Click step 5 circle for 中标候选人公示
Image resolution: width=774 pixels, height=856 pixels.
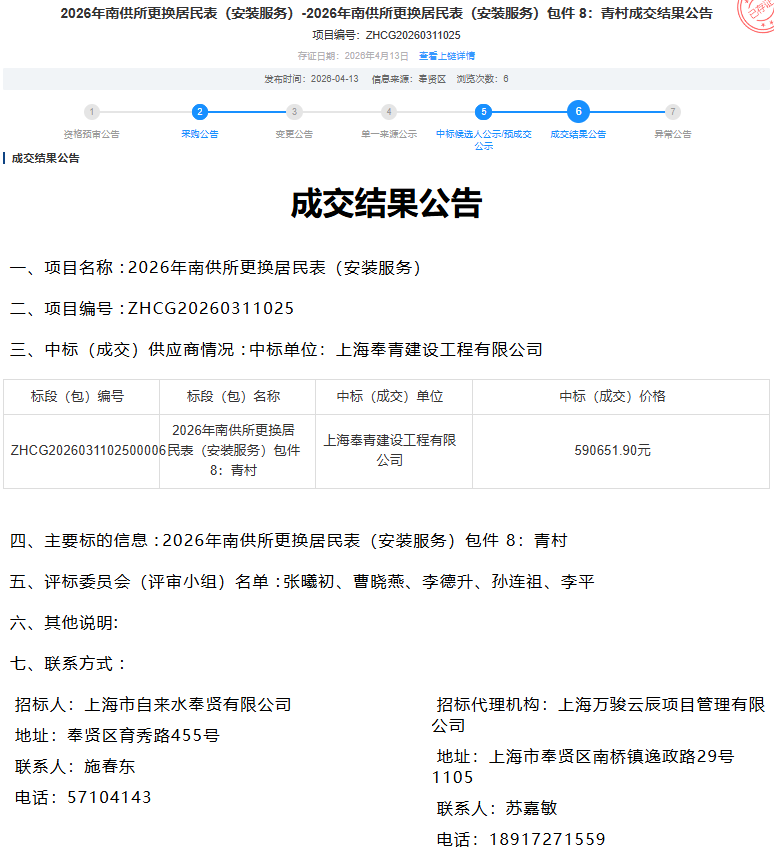coord(483,112)
